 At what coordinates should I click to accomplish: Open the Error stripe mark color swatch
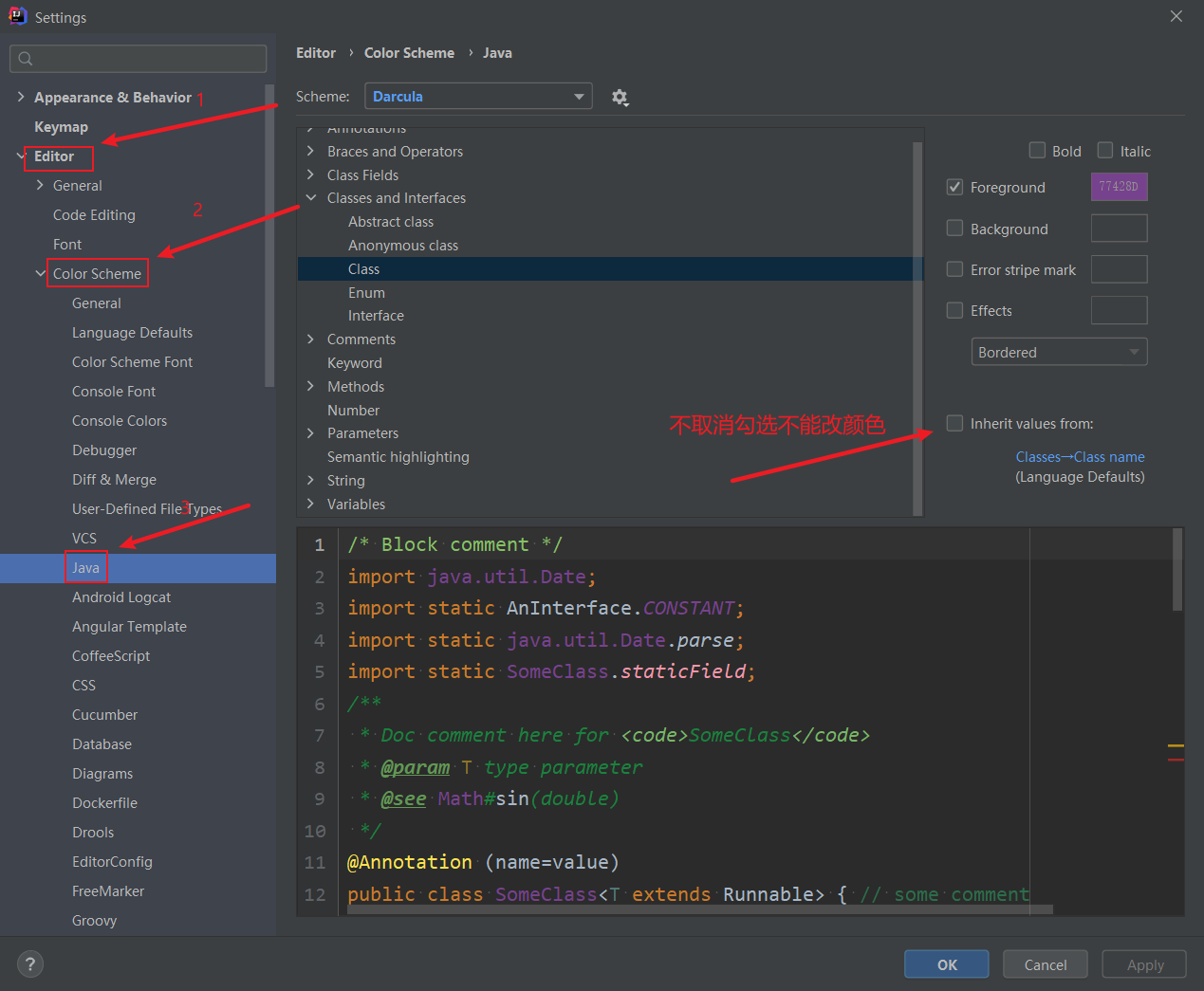point(1120,269)
